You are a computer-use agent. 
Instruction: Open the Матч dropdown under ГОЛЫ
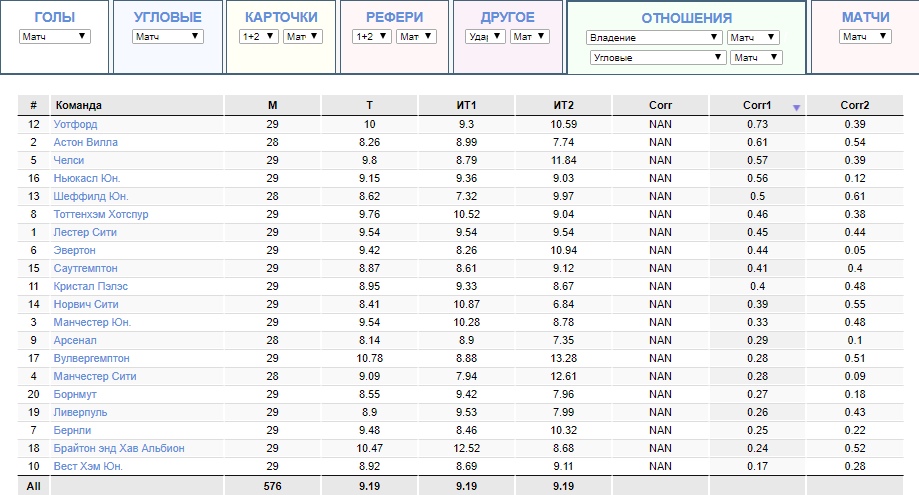[x=54, y=37]
